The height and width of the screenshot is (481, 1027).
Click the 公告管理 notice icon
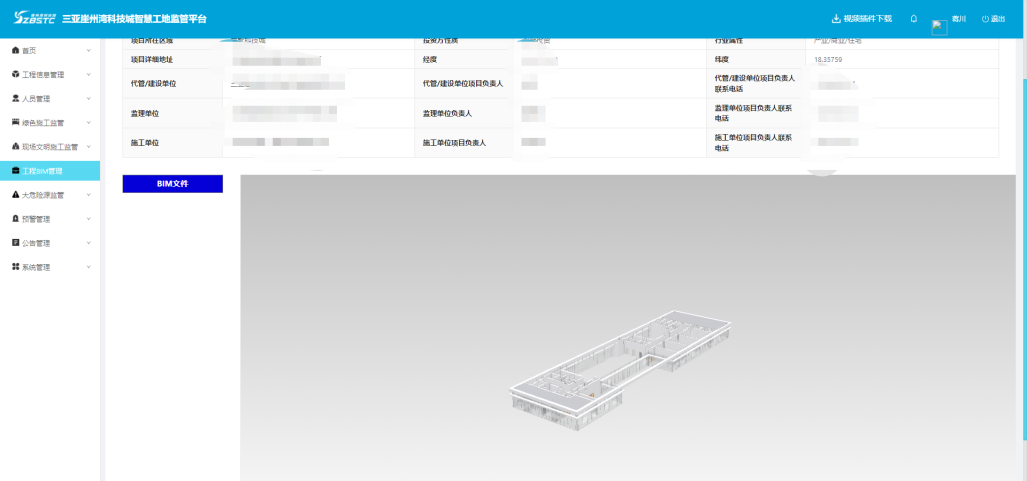coord(15,243)
